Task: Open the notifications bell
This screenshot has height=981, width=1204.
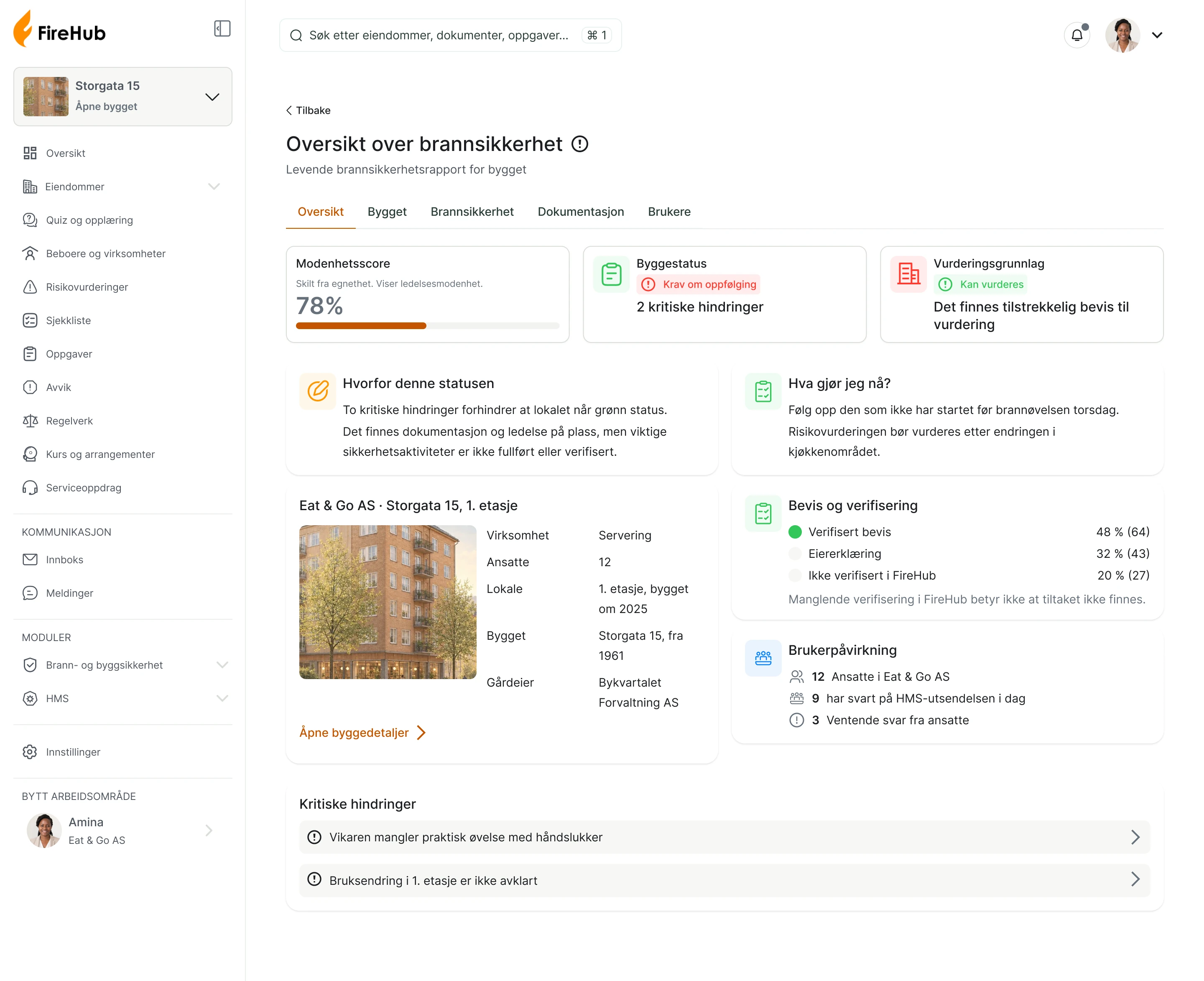Action: [x=1077, y=35]
